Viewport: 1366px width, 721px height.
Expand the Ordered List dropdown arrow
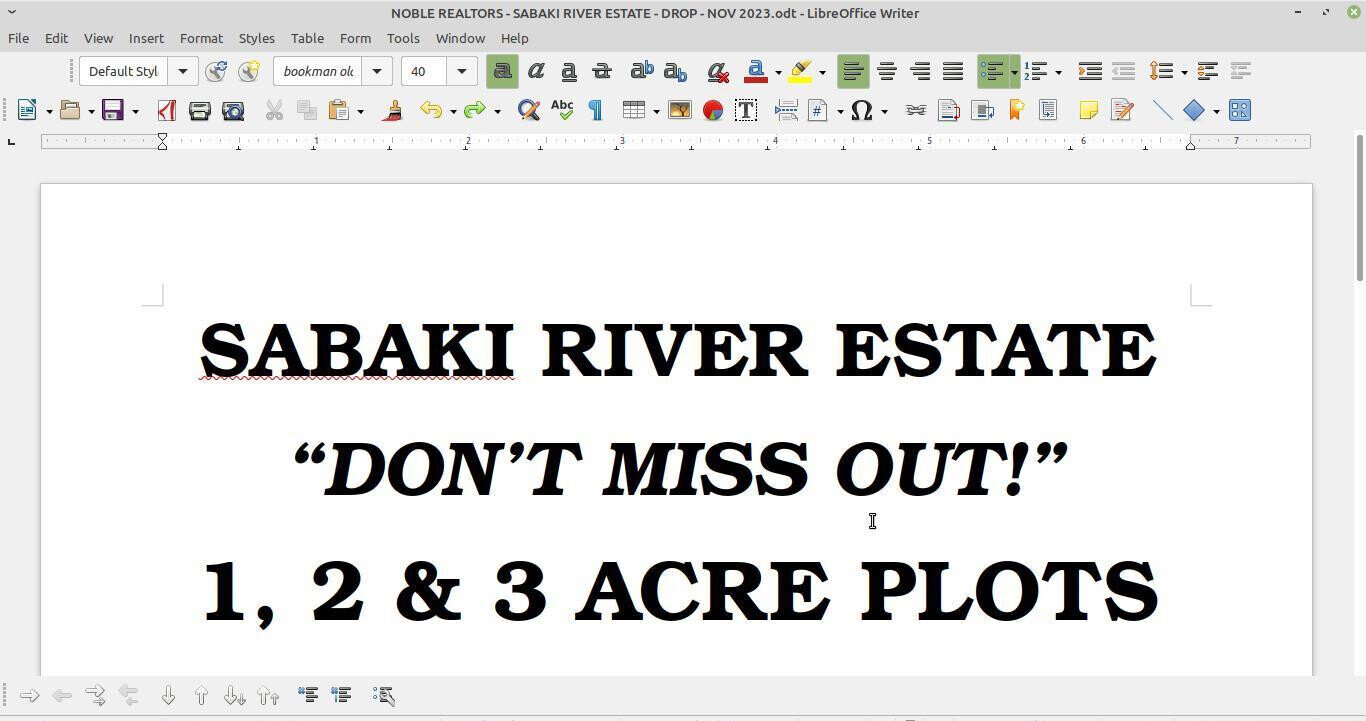(x=1058, y=72)
